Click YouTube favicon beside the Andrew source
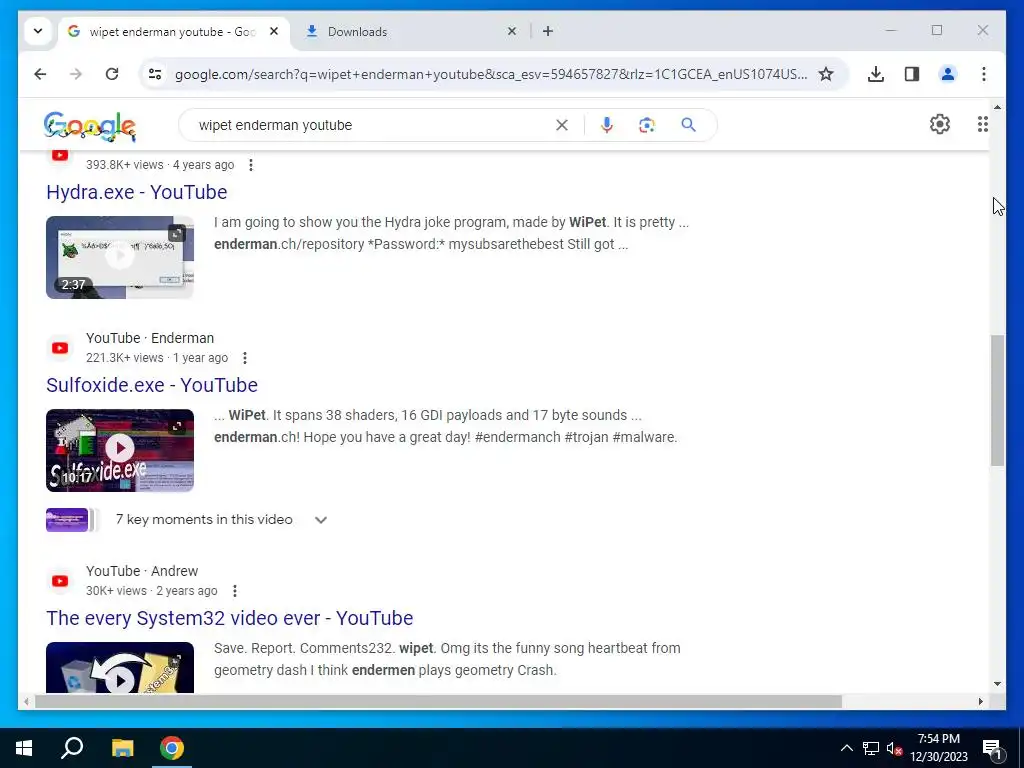 point(60,581)
